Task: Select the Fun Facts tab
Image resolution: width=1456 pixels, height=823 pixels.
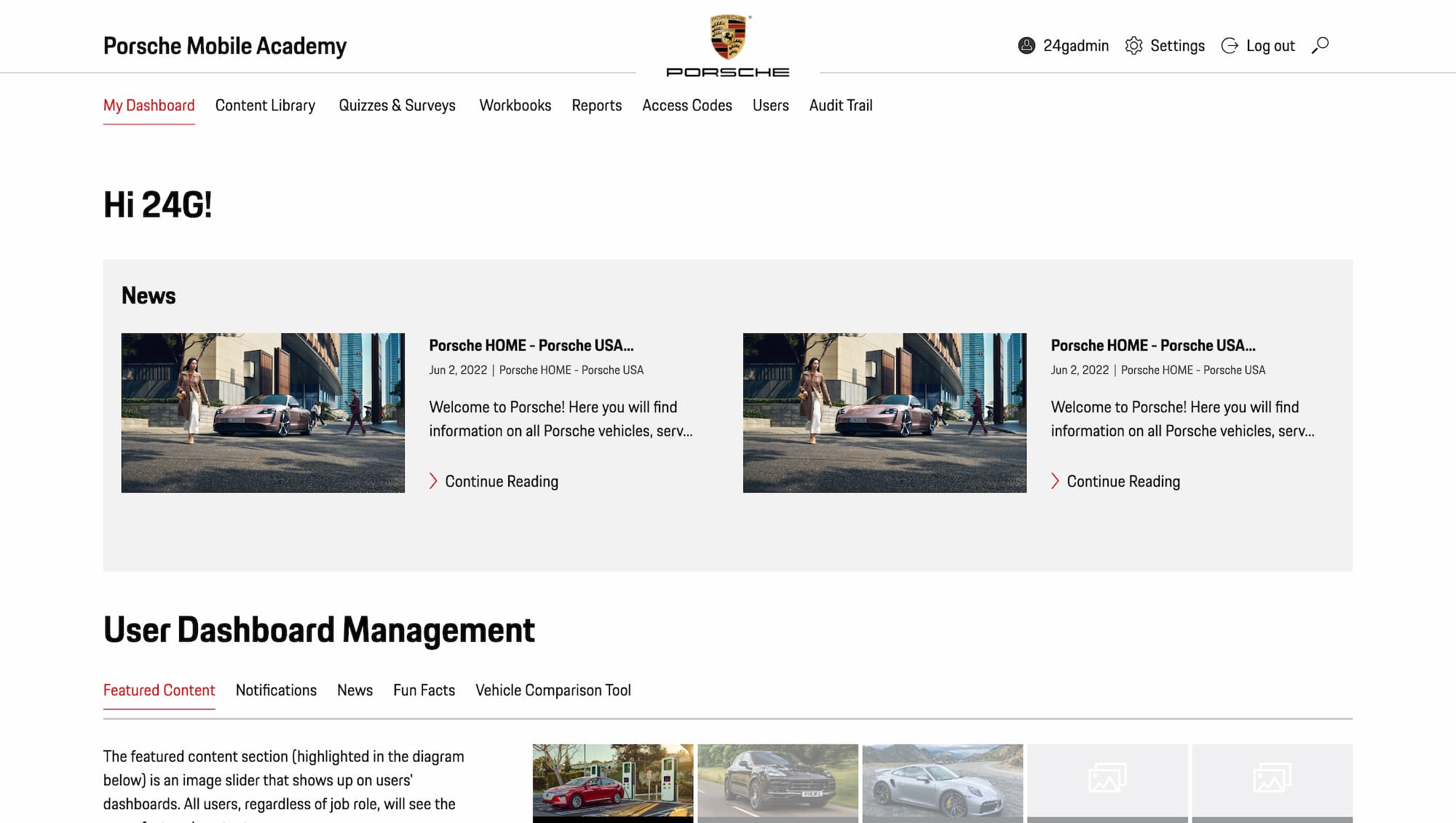Action: pyautogui.click(x=424, y=691)
